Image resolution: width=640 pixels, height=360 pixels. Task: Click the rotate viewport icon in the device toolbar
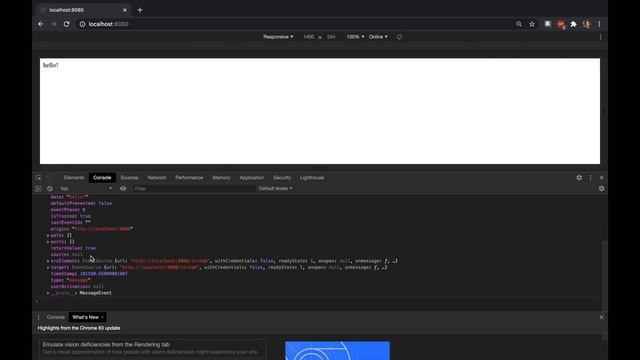[x=400, y=37]
